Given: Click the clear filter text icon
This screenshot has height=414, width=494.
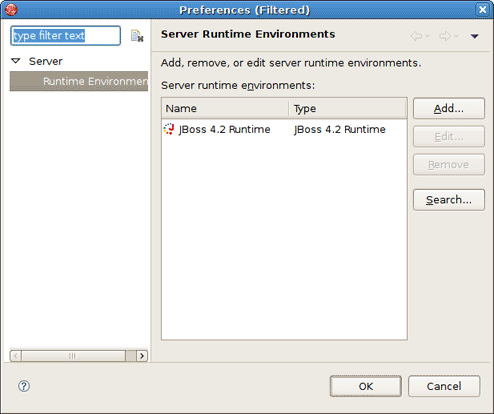Looking at the screenshot, I should 137,36.
